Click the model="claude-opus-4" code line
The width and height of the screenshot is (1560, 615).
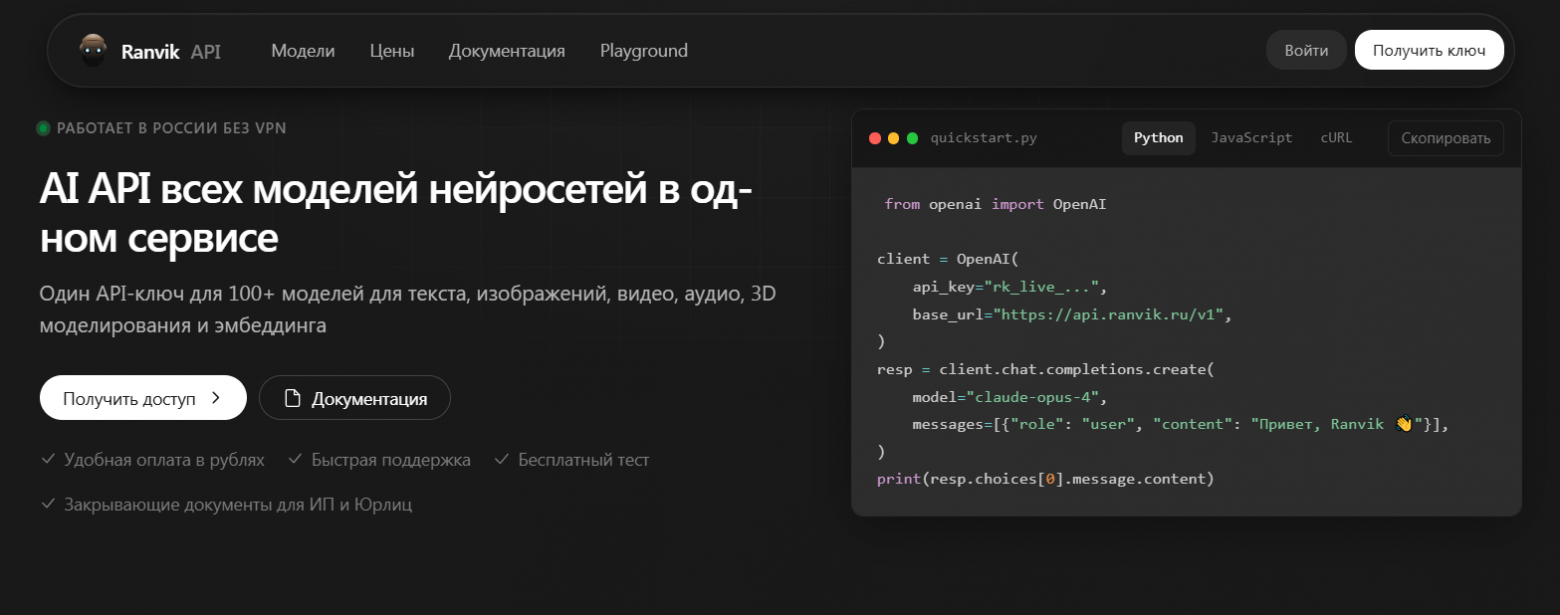point(1009,397)
